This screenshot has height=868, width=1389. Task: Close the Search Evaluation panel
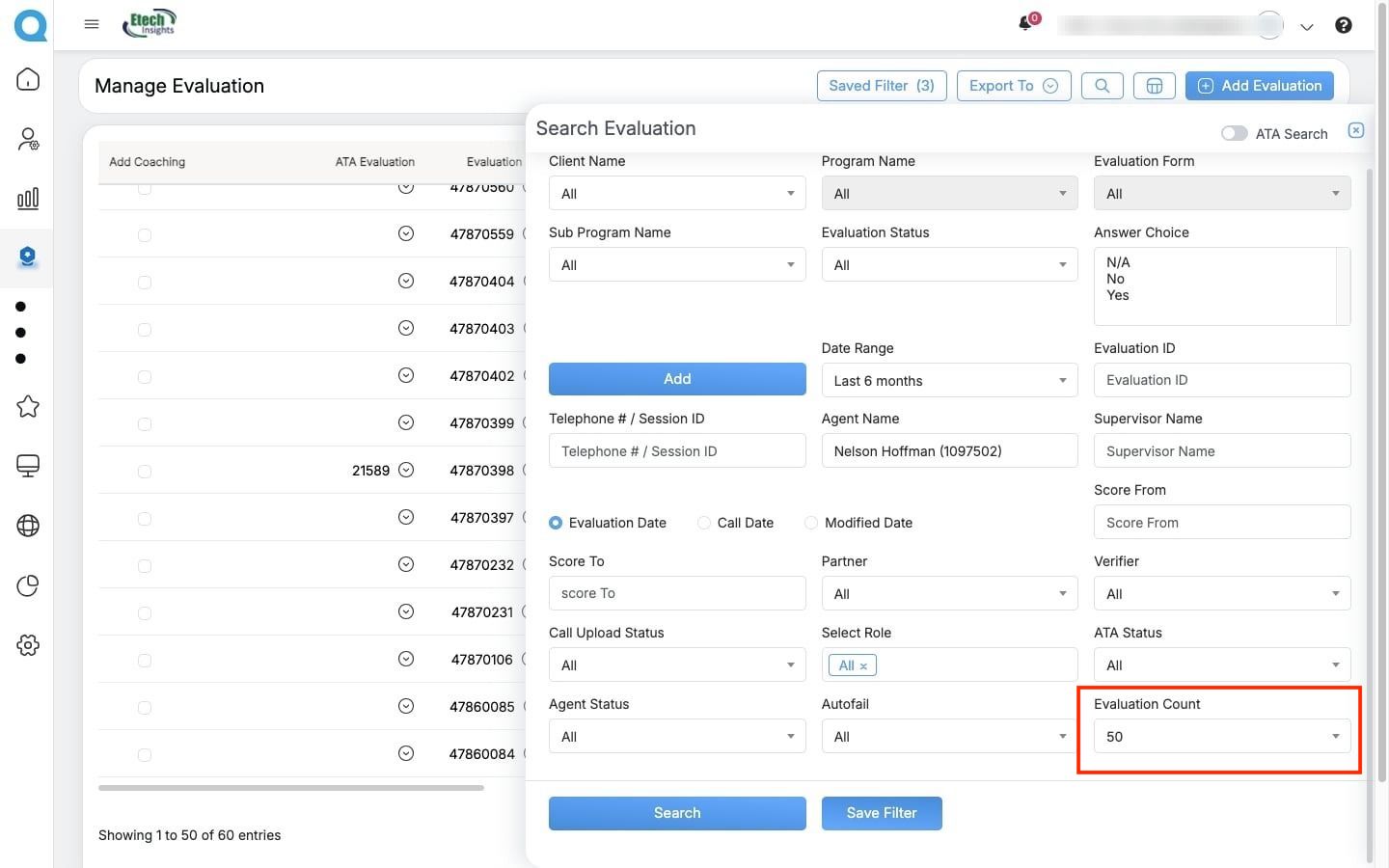click(x=1355, y=130)
